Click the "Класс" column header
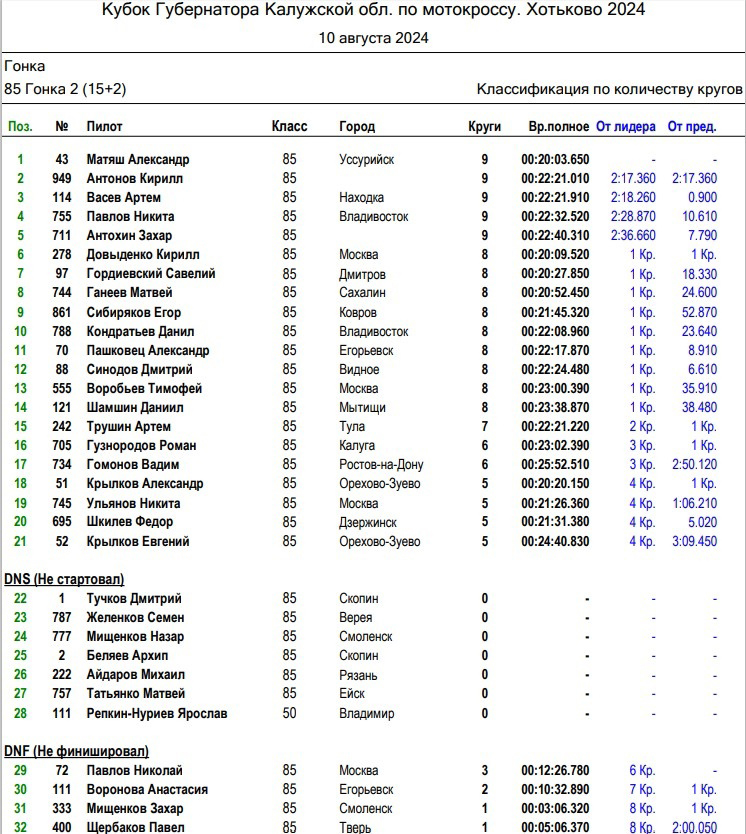The width and height of the screenshot is (746, 834). [289, 127]
